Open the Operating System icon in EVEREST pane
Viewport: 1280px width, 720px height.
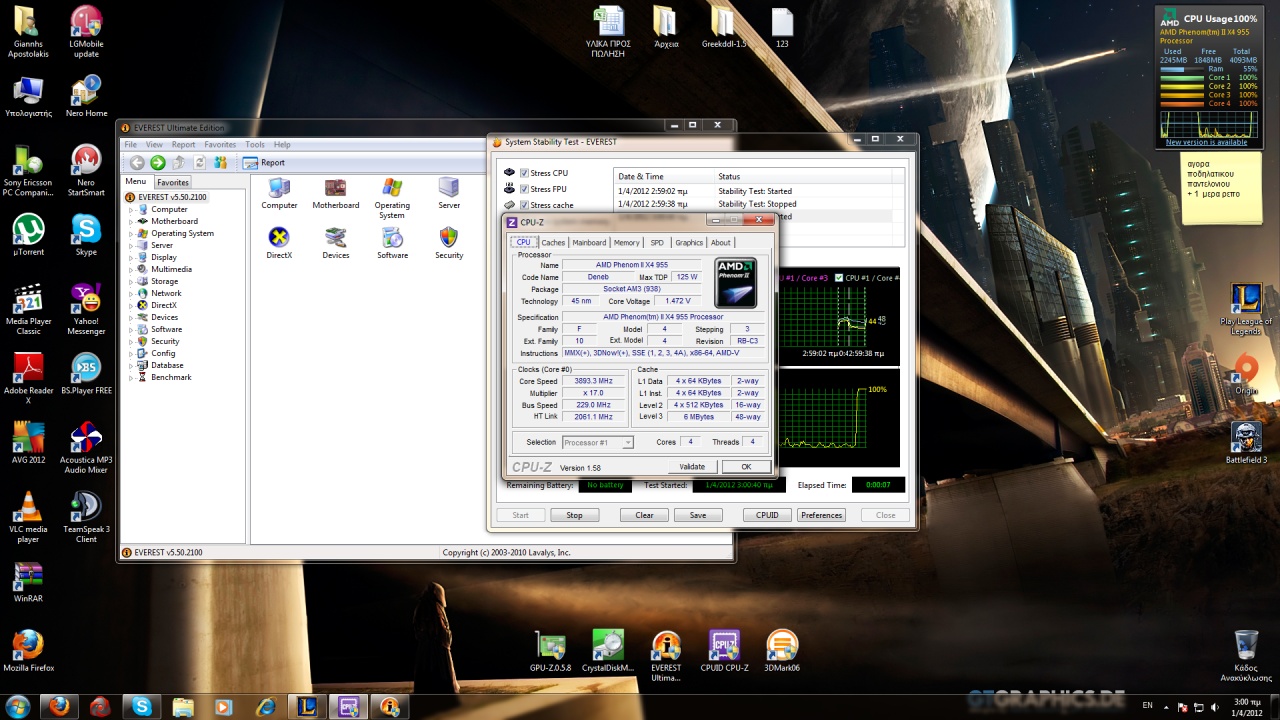[392, 199]
